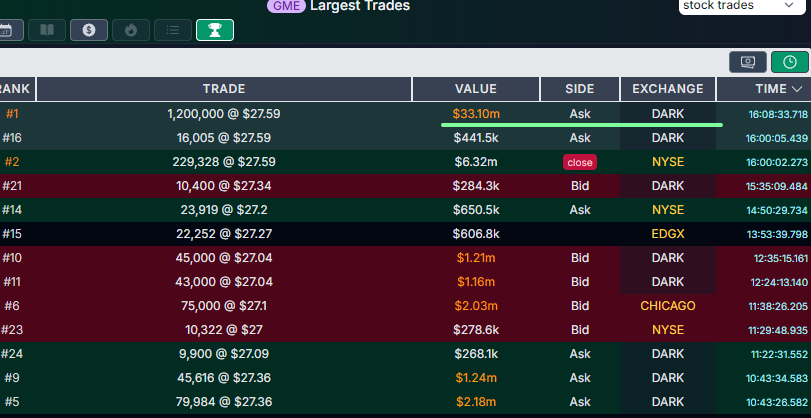
Task: Click the $6.32m value cell
Action: [476, 162]
